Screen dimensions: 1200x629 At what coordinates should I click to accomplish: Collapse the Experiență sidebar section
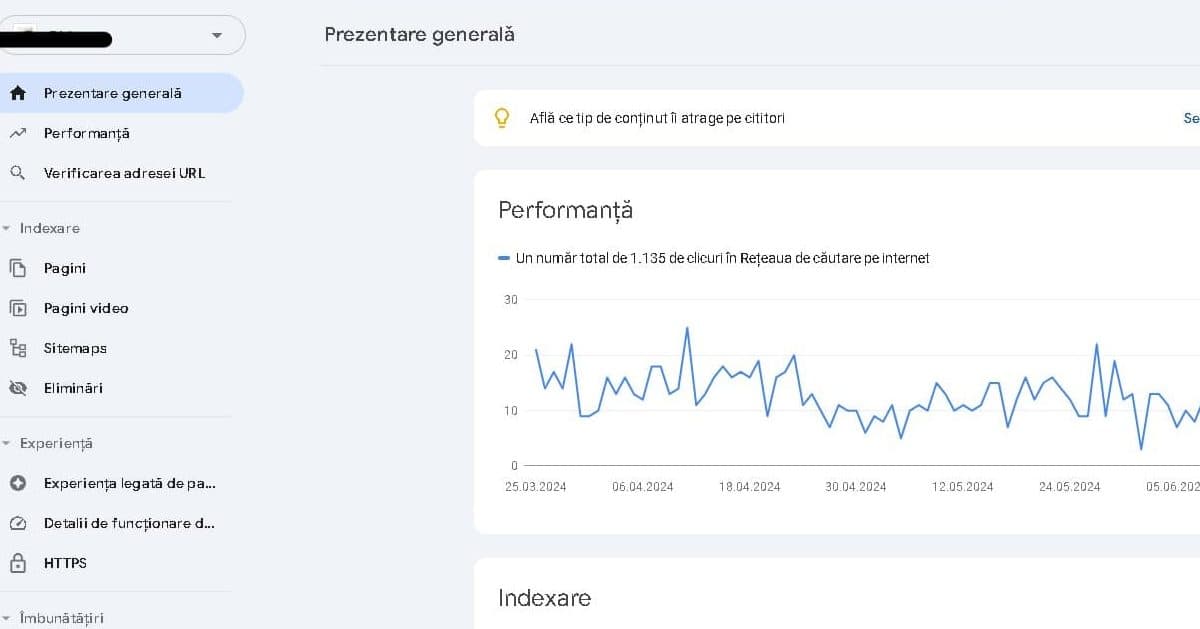pos(7,443)
